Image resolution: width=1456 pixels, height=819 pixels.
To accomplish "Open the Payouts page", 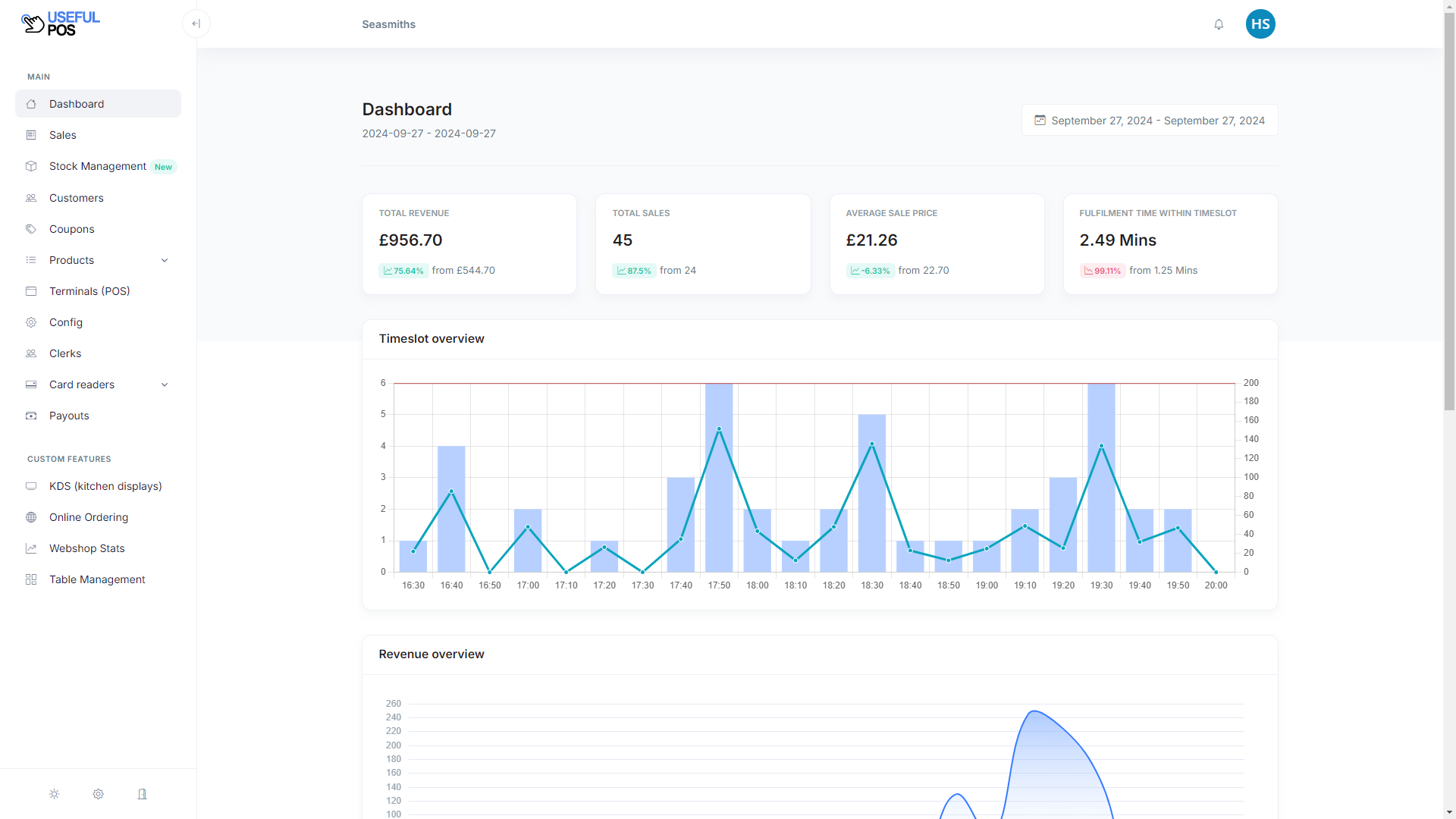I will pos(98,416).
